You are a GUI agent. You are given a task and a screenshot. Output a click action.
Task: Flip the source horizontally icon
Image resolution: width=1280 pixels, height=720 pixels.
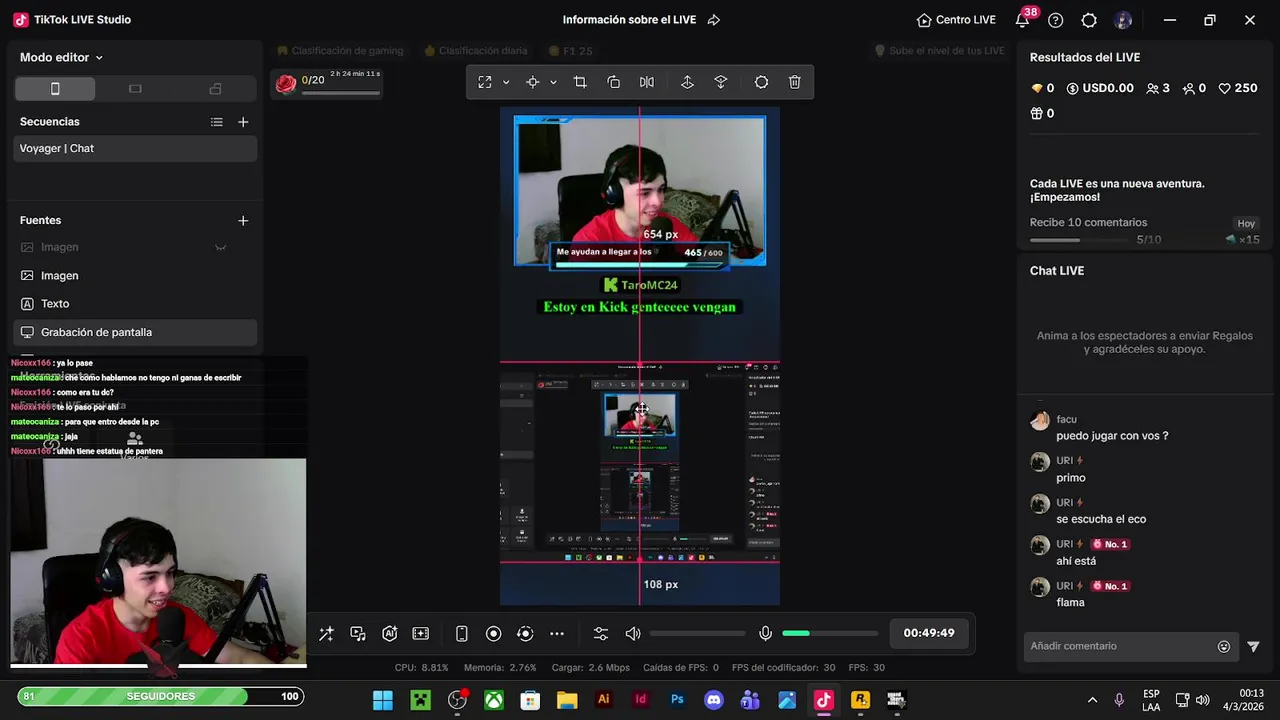click(x=647, y=82)
